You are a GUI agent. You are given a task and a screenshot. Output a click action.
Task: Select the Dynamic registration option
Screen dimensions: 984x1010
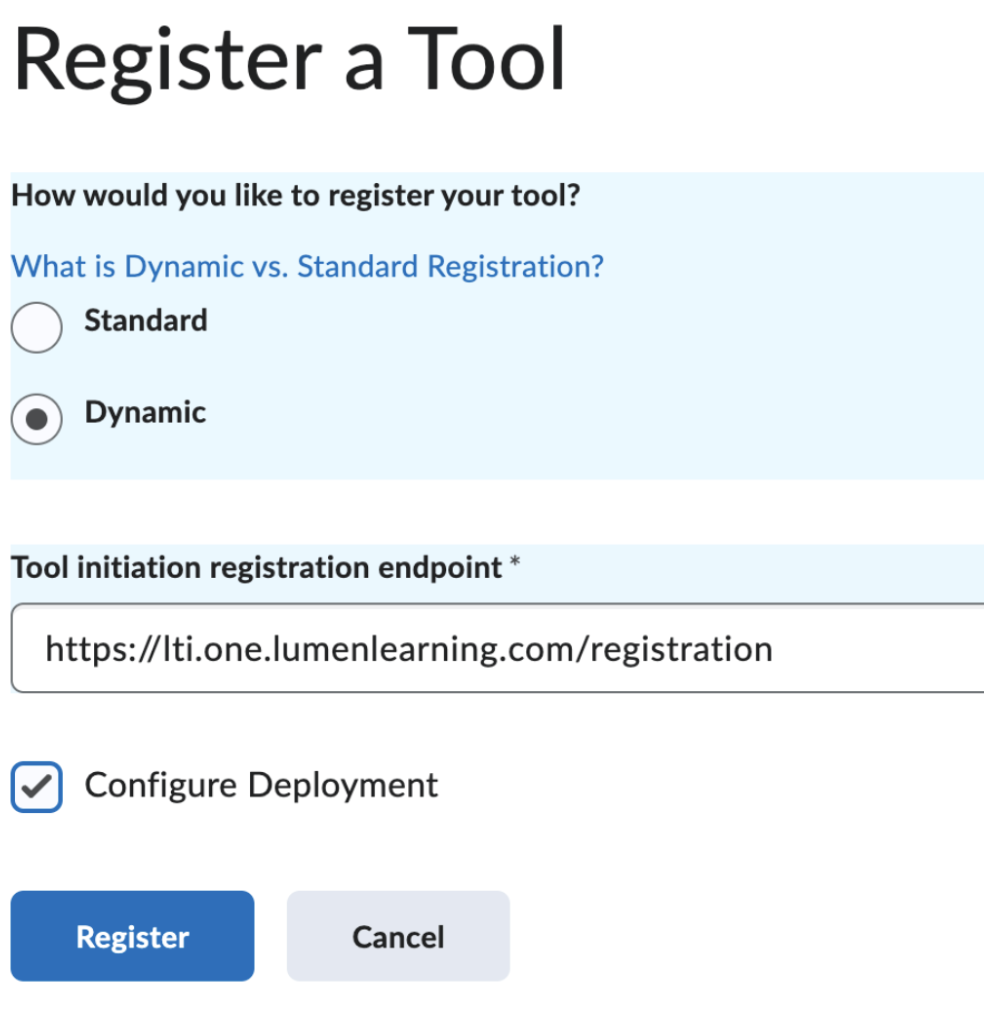[36, 419]
